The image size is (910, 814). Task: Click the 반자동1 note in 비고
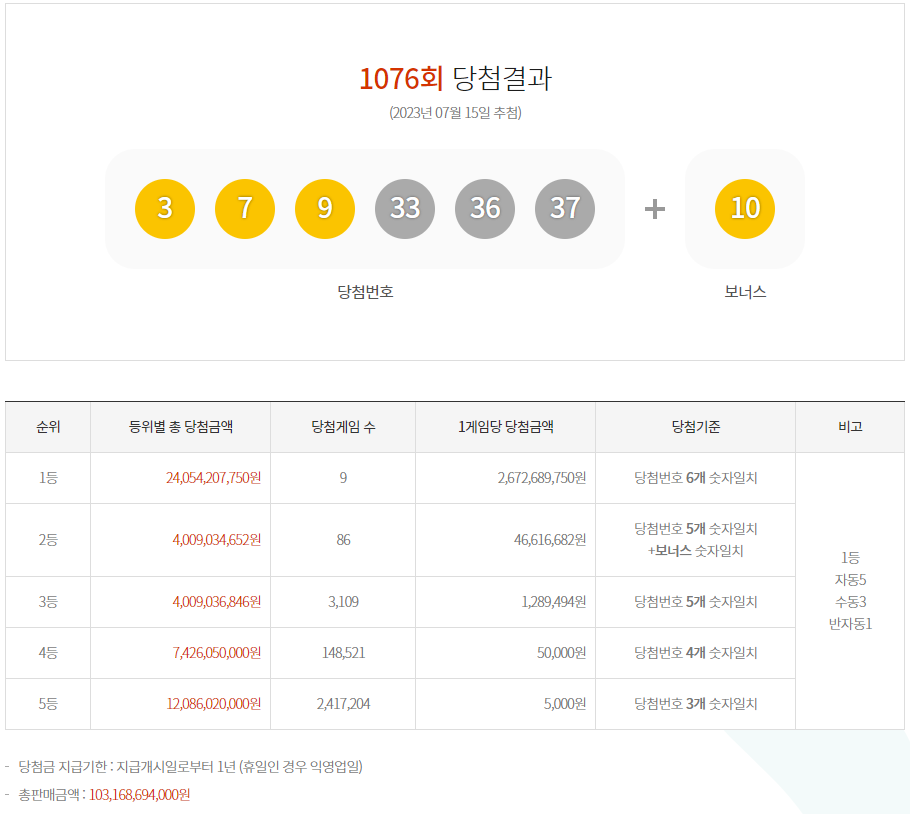pos(850,624)
